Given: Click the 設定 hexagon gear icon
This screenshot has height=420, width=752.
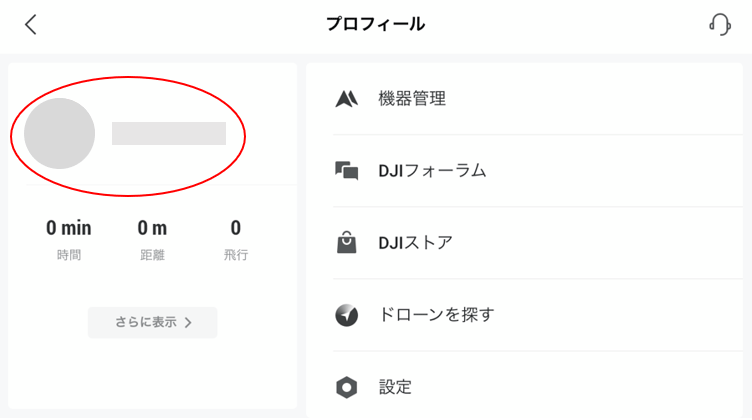Looking at the screenshot, I should click(346, 387).
